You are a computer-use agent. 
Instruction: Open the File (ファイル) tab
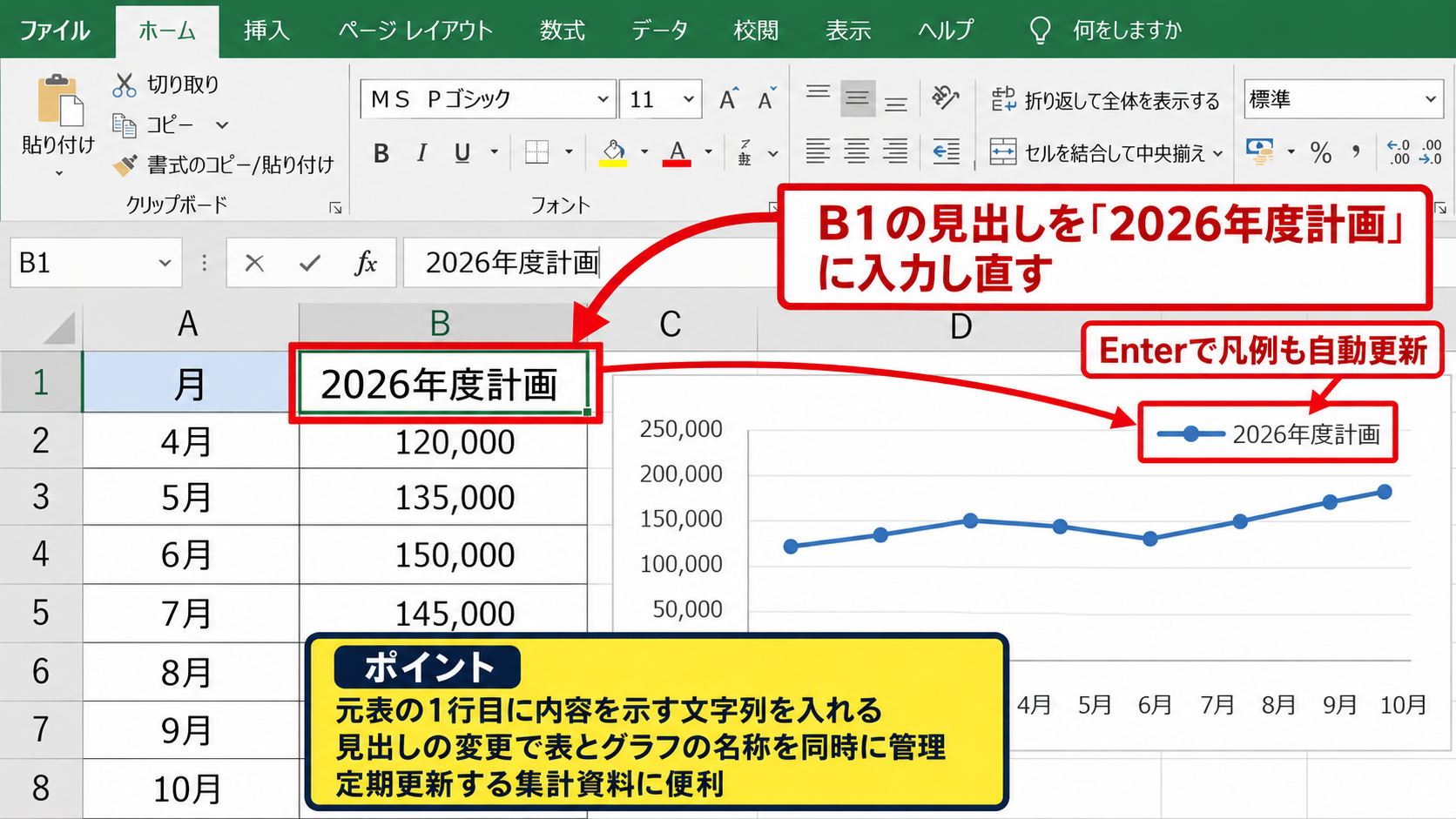click(x=55, y=30)
